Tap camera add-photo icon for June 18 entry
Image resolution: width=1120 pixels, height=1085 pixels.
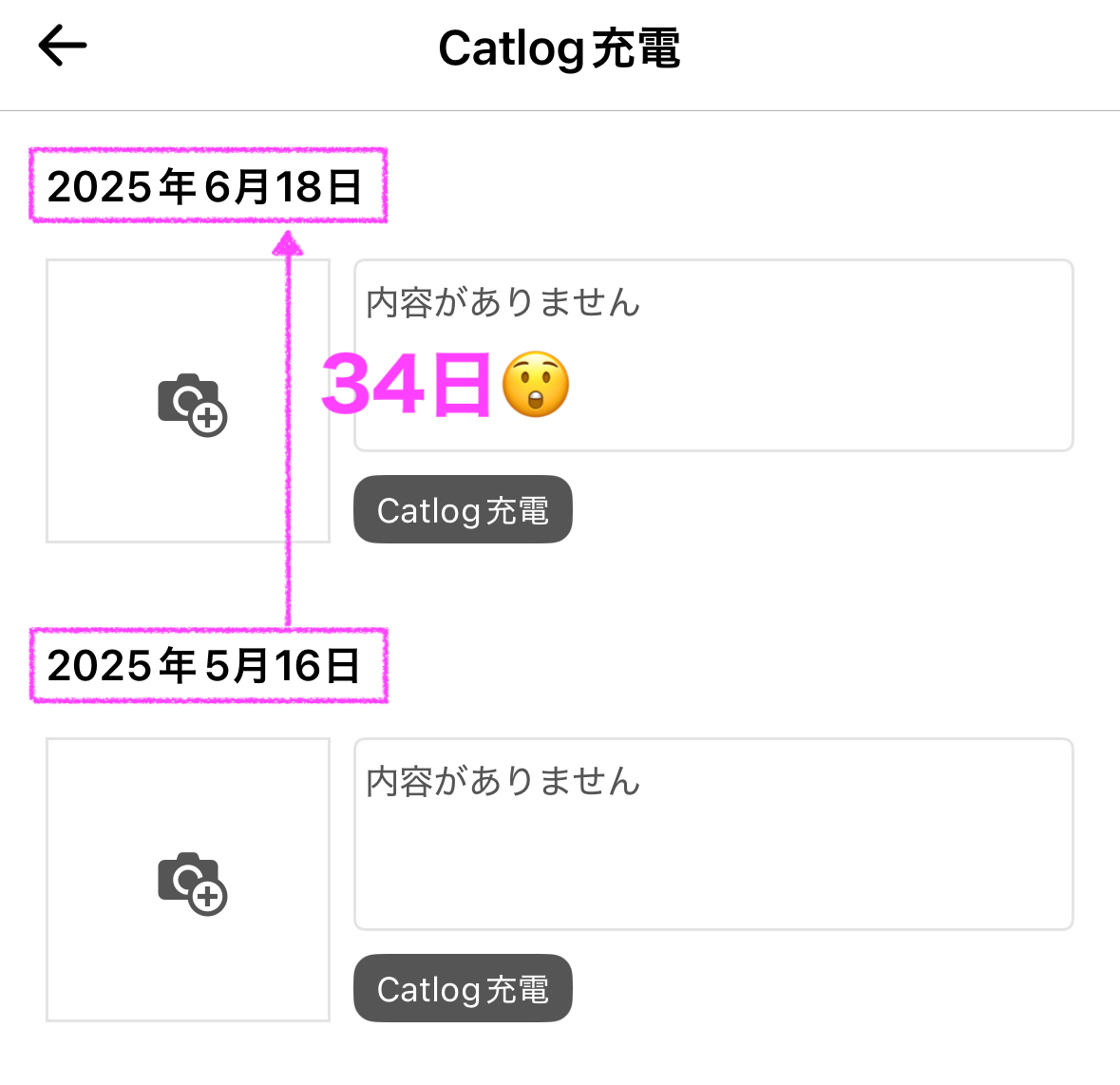click(x=192, y=405)
